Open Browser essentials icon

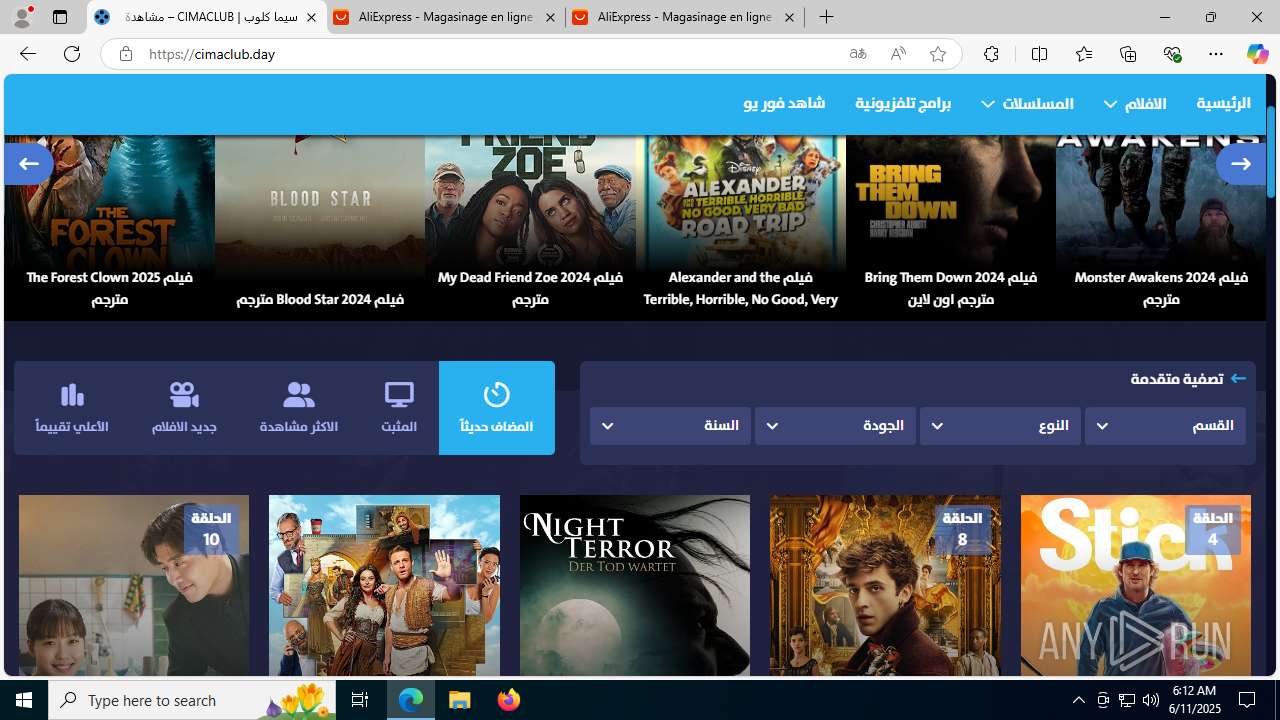coord(1172,54)
